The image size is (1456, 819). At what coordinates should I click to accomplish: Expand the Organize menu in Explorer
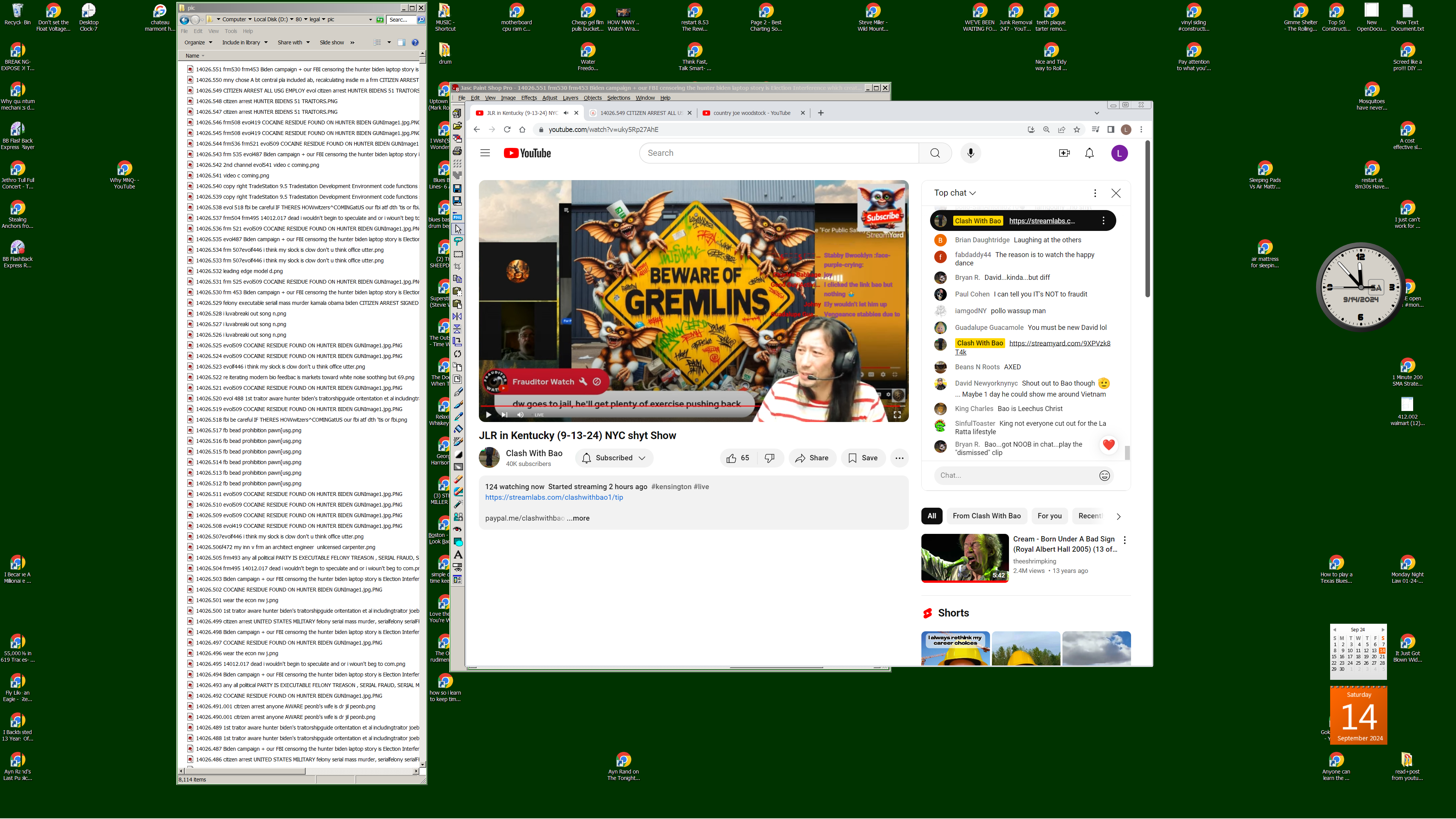tap(198, 42)
